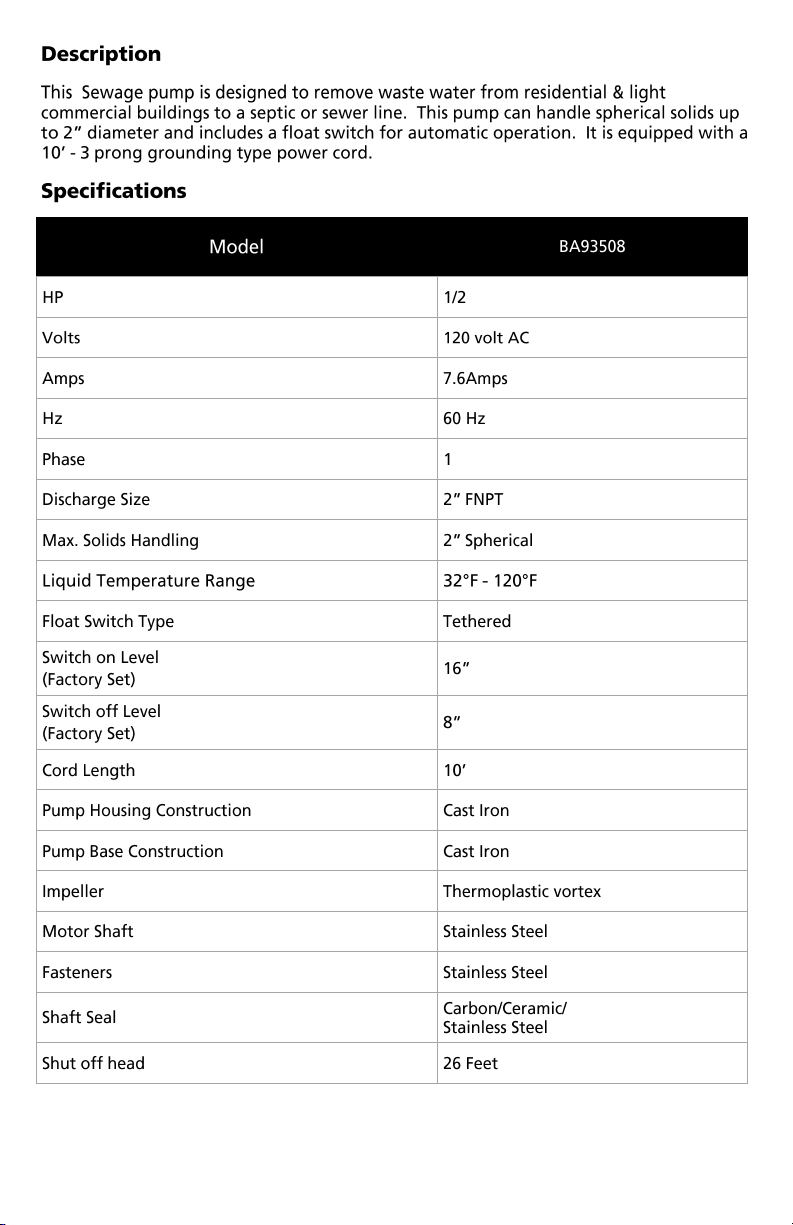
Task: Select the Thermoplastic vortex impeller value
Action: tap(522, 891)
